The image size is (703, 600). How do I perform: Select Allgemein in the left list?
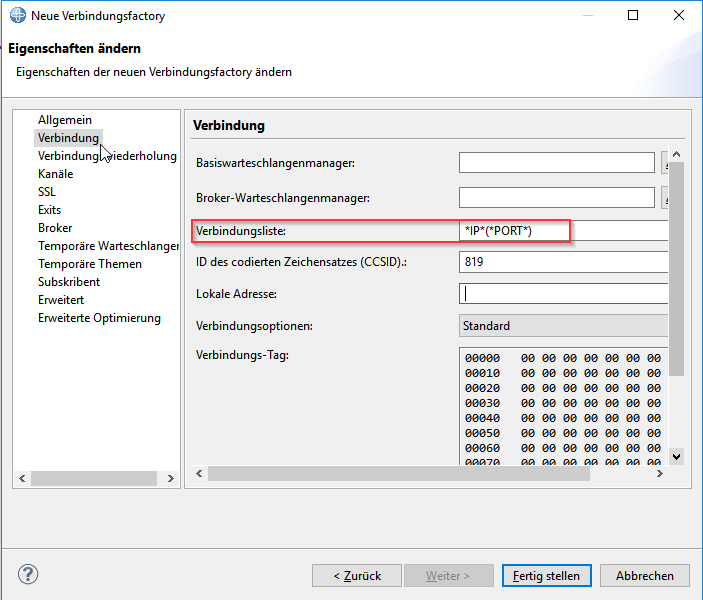click(x=64, y=120)
